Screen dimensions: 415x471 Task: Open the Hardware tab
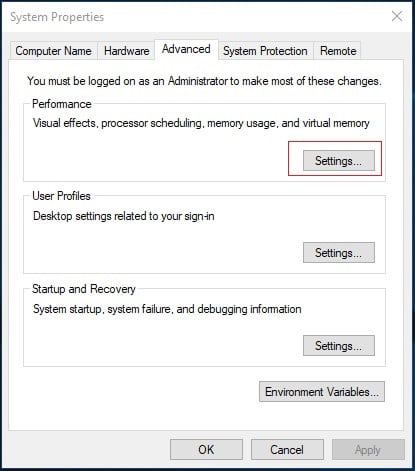pyautogui.click(x=126, y=51)
